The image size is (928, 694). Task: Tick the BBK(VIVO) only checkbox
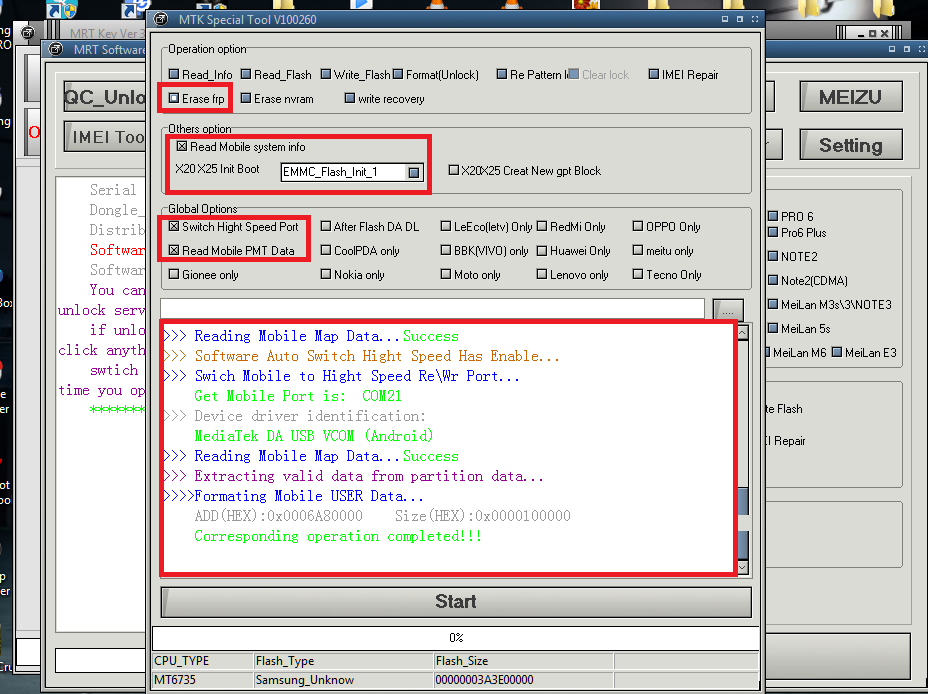point(446,250)
